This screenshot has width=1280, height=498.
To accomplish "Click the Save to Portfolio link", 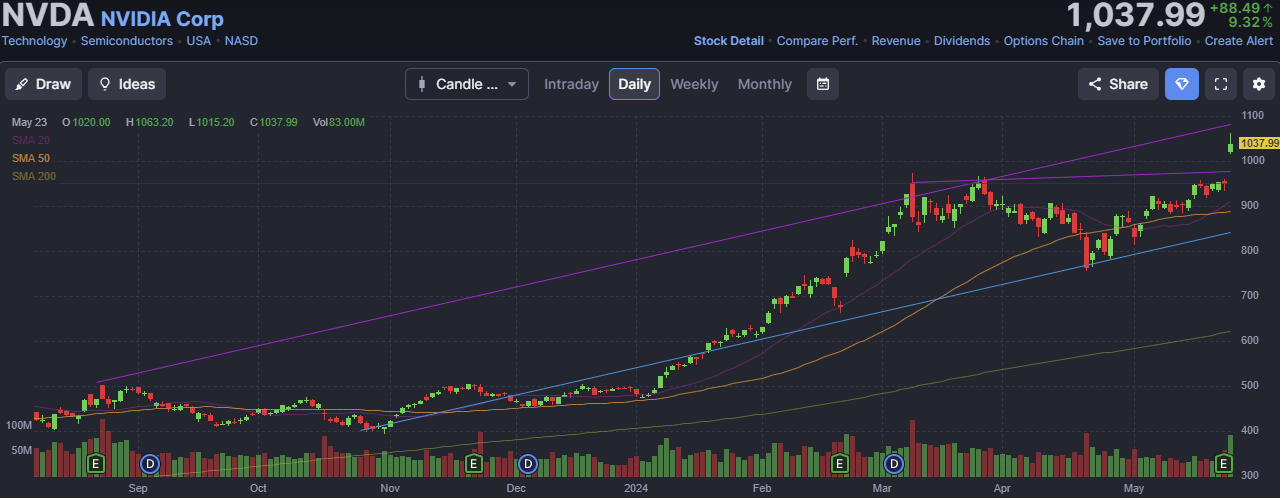I will pyautogui.click(x=1144, y=41).
